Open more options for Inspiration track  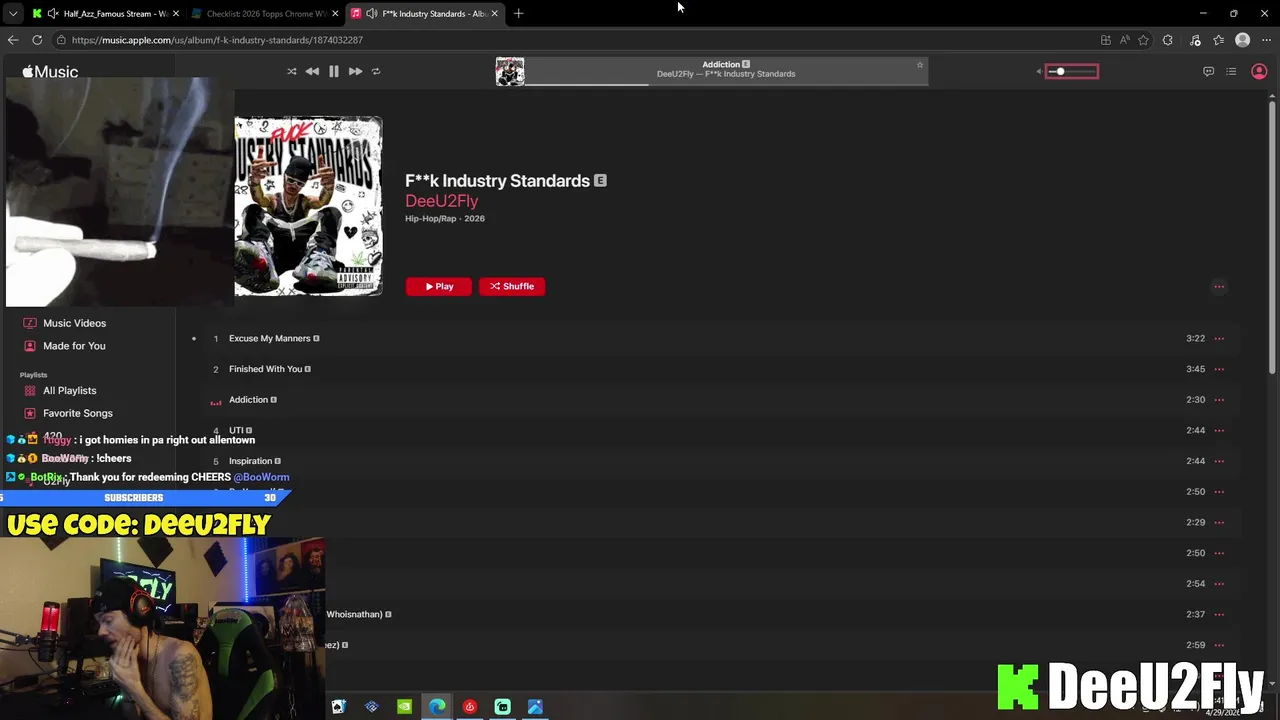pos(1219,461)
